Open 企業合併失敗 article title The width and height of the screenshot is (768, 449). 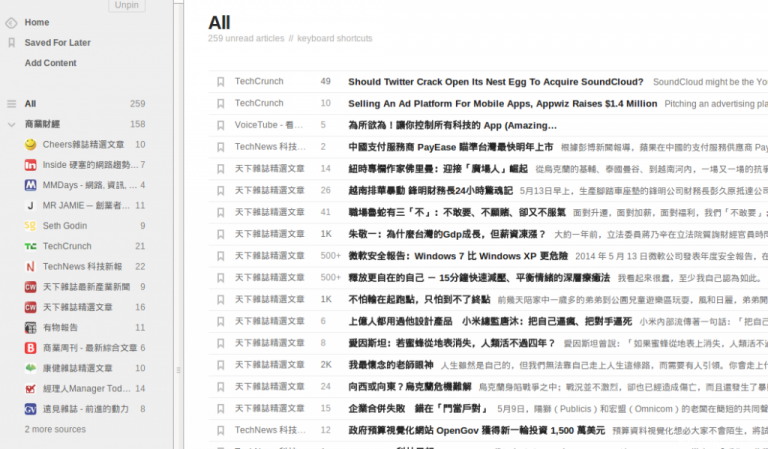click(x=419, y=408)
